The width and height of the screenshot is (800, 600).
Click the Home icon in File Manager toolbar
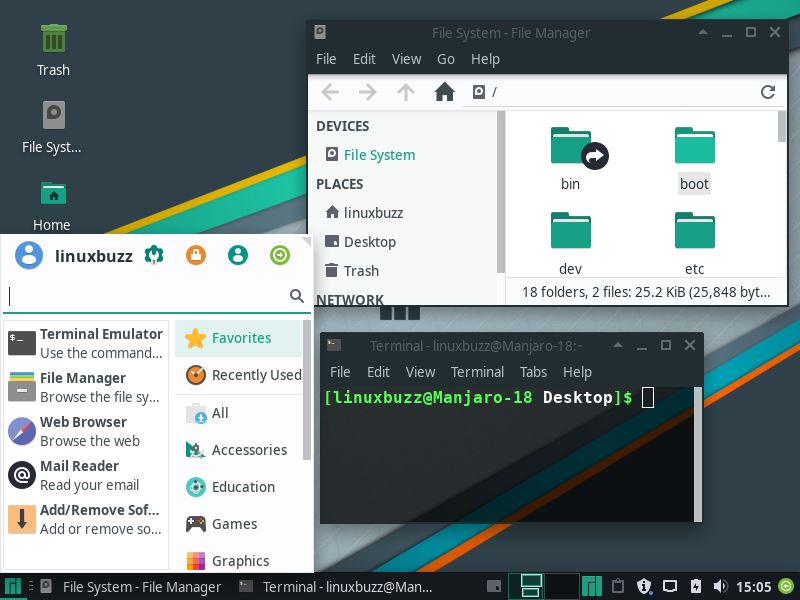pos(444,92)
